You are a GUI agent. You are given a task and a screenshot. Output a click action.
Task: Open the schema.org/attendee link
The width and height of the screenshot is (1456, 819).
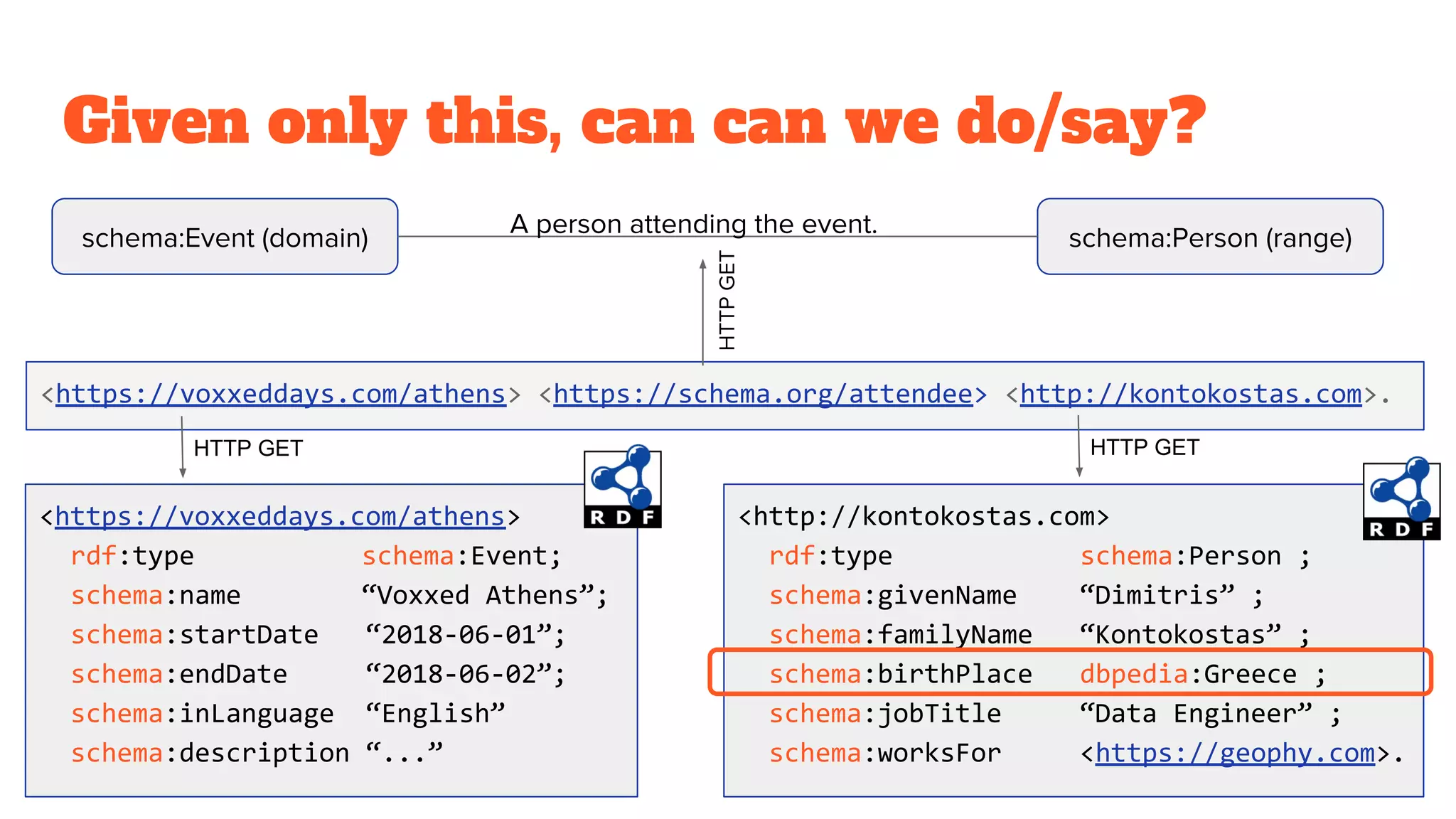point(764,394)
